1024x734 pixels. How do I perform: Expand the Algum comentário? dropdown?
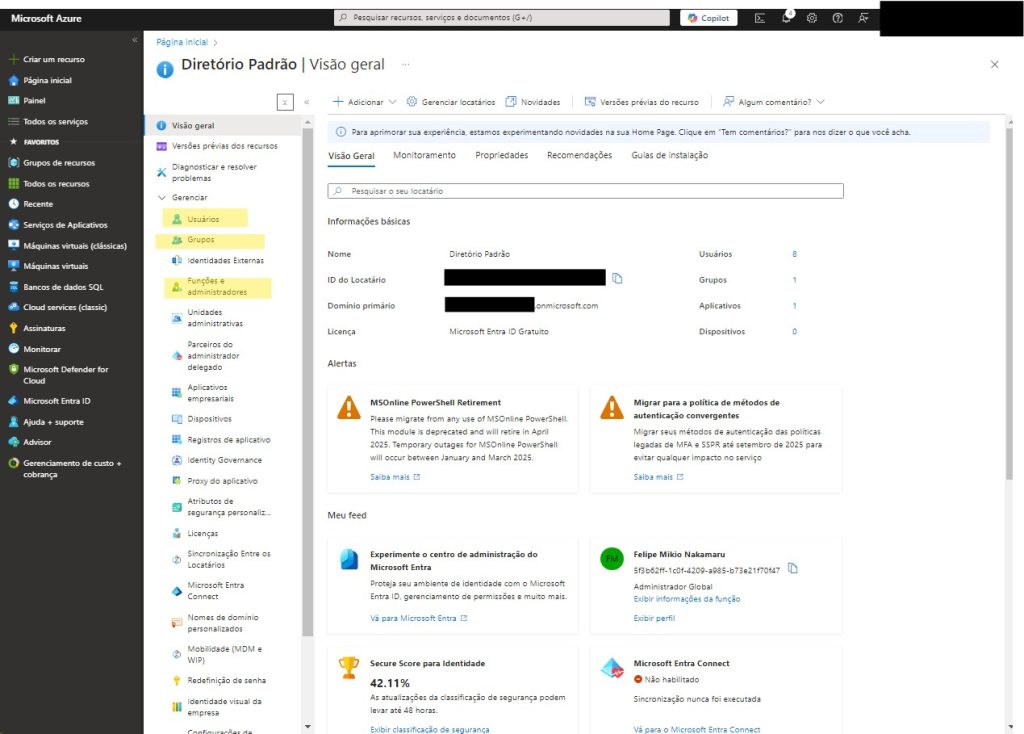pyautogui.click(x=821, y=102)
